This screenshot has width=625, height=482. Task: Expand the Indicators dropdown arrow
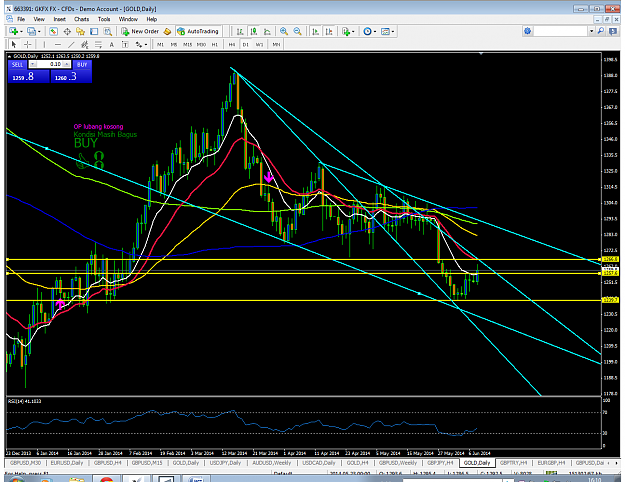coord(353,31)
